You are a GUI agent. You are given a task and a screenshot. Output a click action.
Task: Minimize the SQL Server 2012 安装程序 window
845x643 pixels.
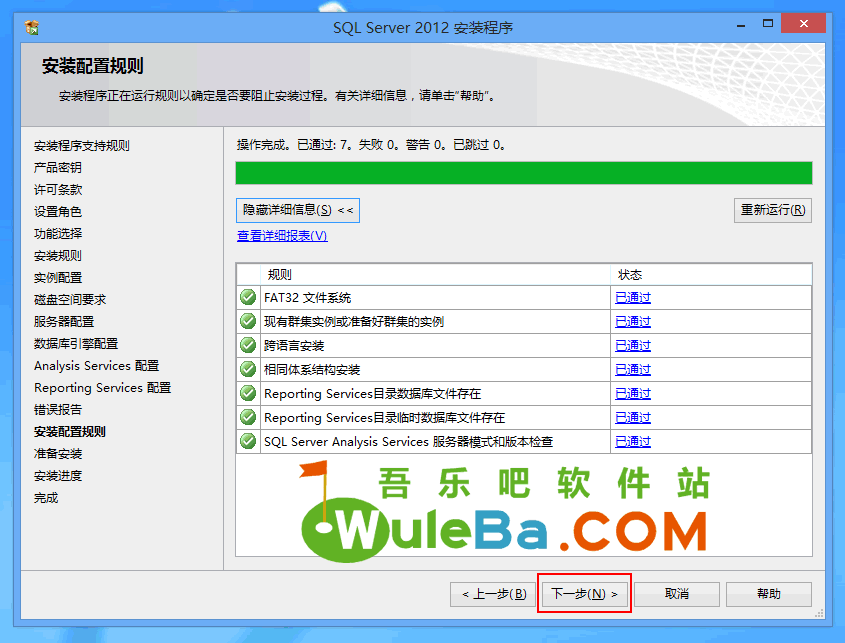(x=741, y=25)
